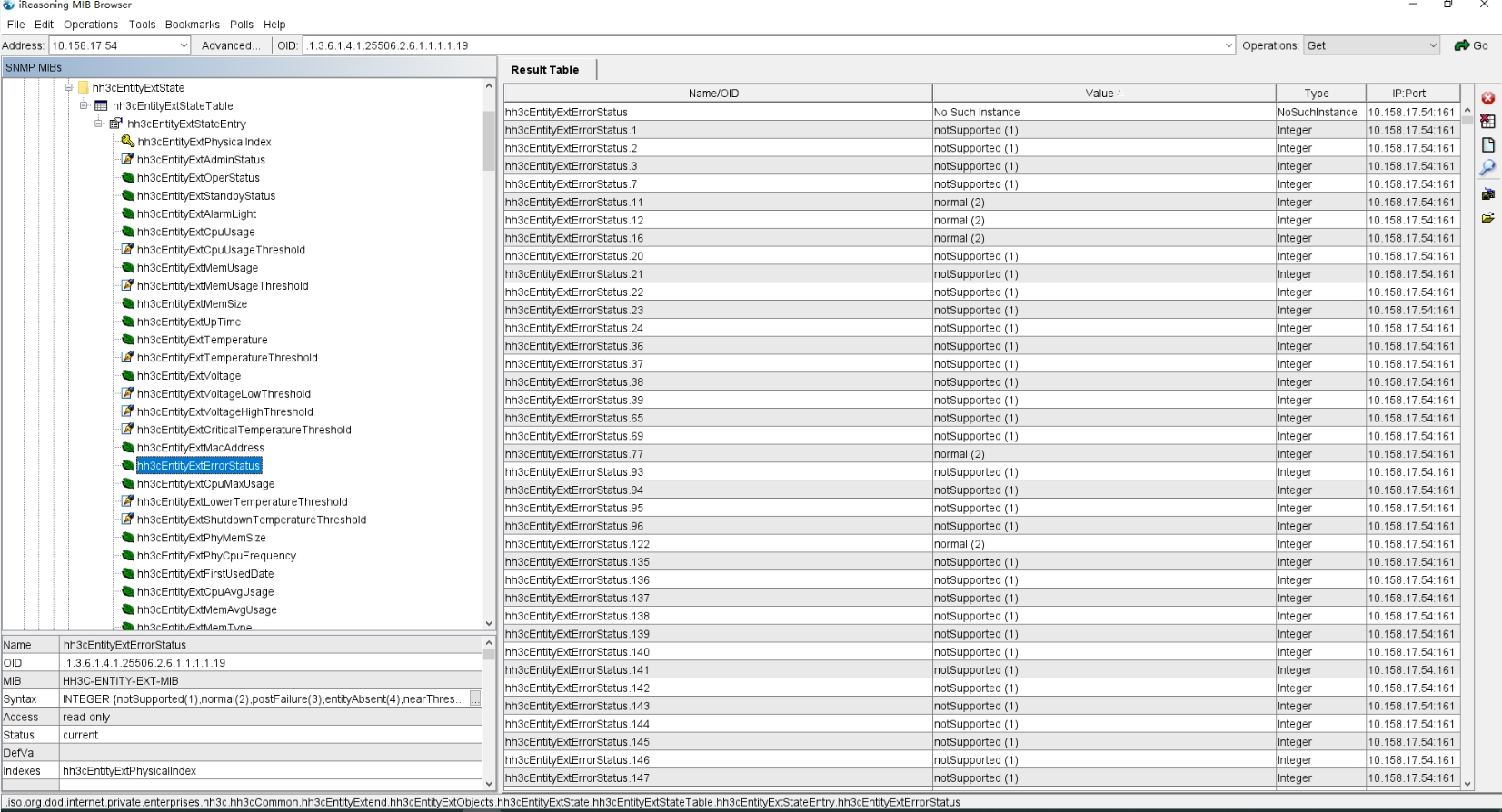Click the key icon of hh3cEntityExtPhysicalIndex
The width and height of the screenshot is (1502, 812).
coord(128,142)
